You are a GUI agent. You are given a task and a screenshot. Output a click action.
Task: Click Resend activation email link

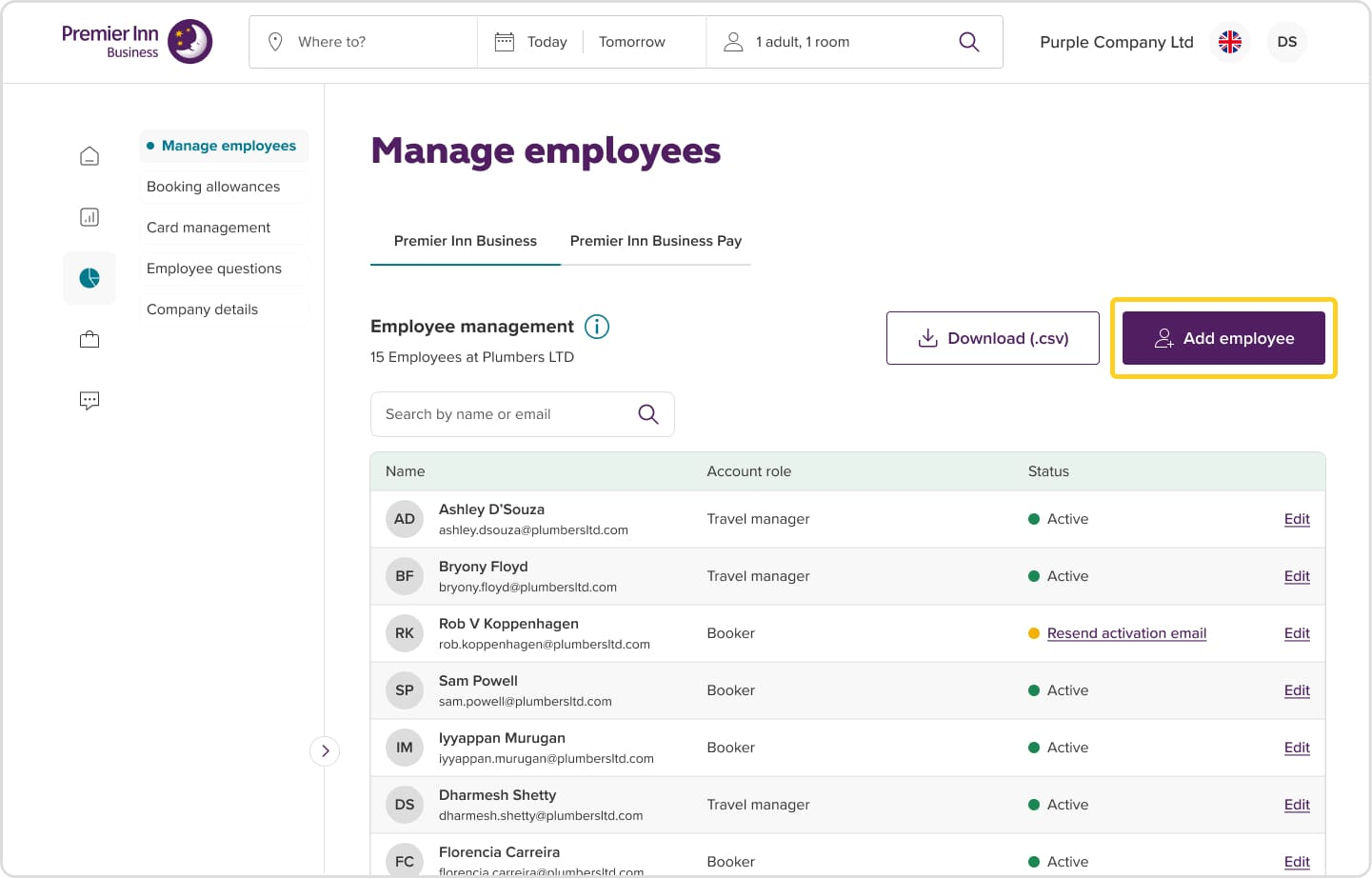tap(1126, 633)
